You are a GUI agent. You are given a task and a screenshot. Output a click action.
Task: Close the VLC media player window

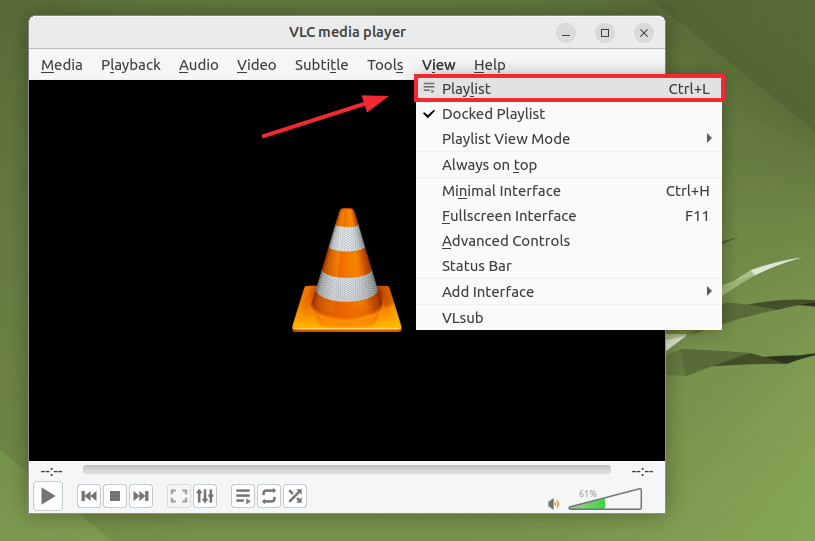pyautogui.click(x=644, y=33)
